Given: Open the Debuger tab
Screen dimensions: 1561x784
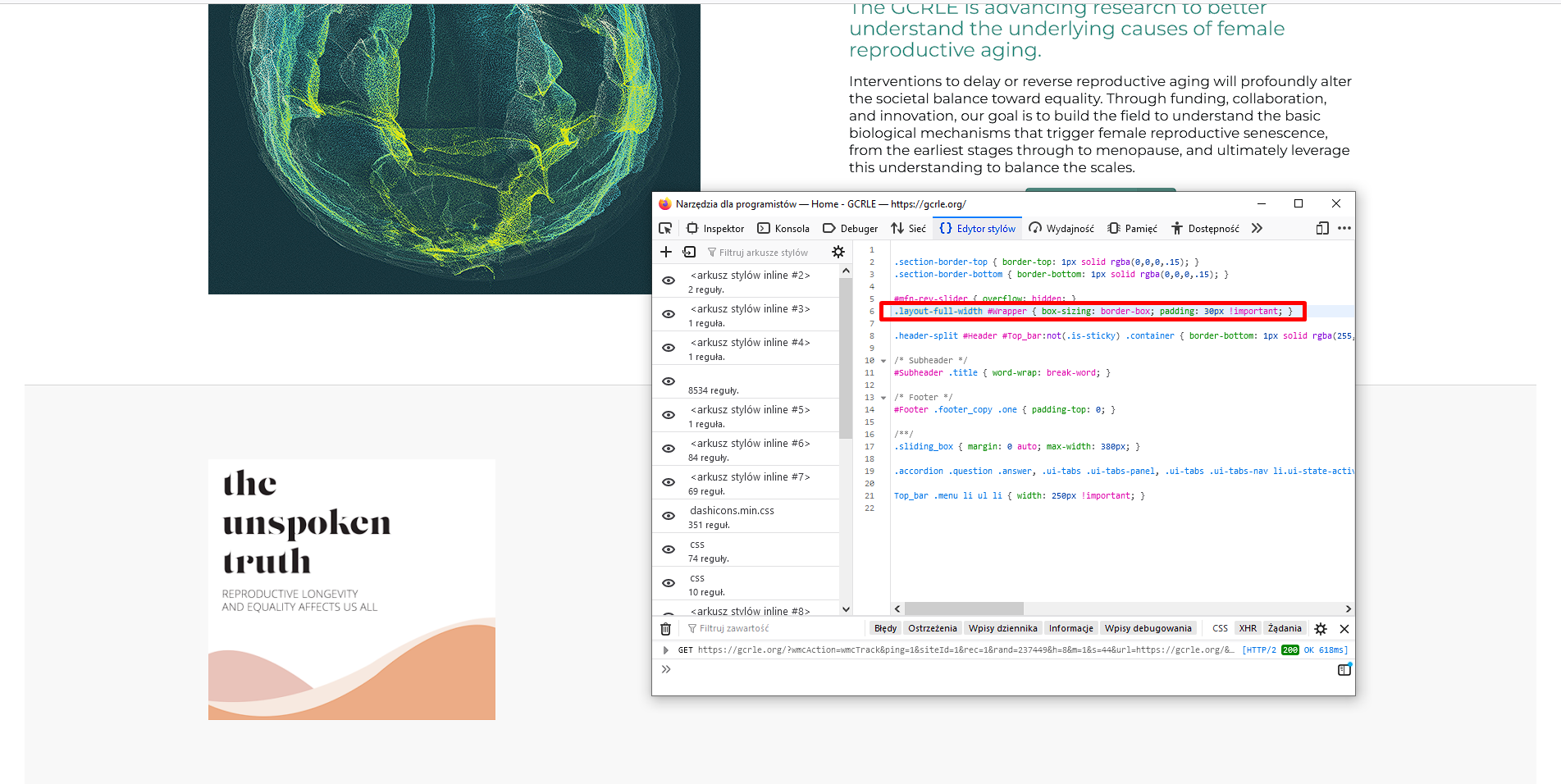Looking at the screenshot, I should tap(850, 228).
